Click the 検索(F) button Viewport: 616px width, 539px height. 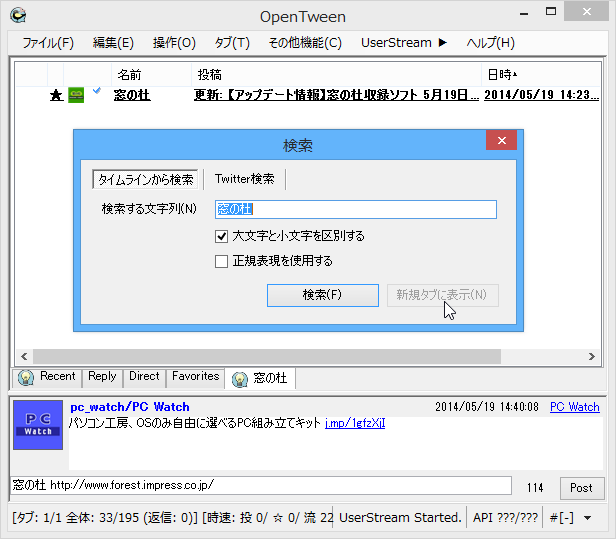coord(323,295)
